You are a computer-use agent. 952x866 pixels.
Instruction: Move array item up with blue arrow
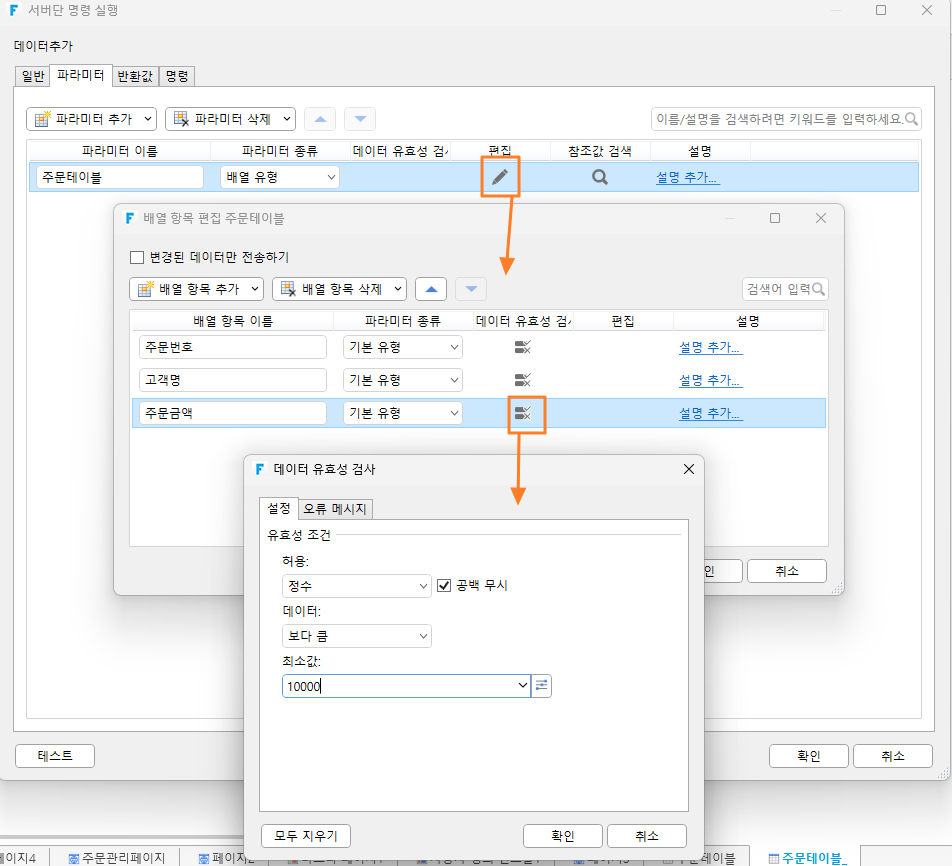[x=431, y=289]
